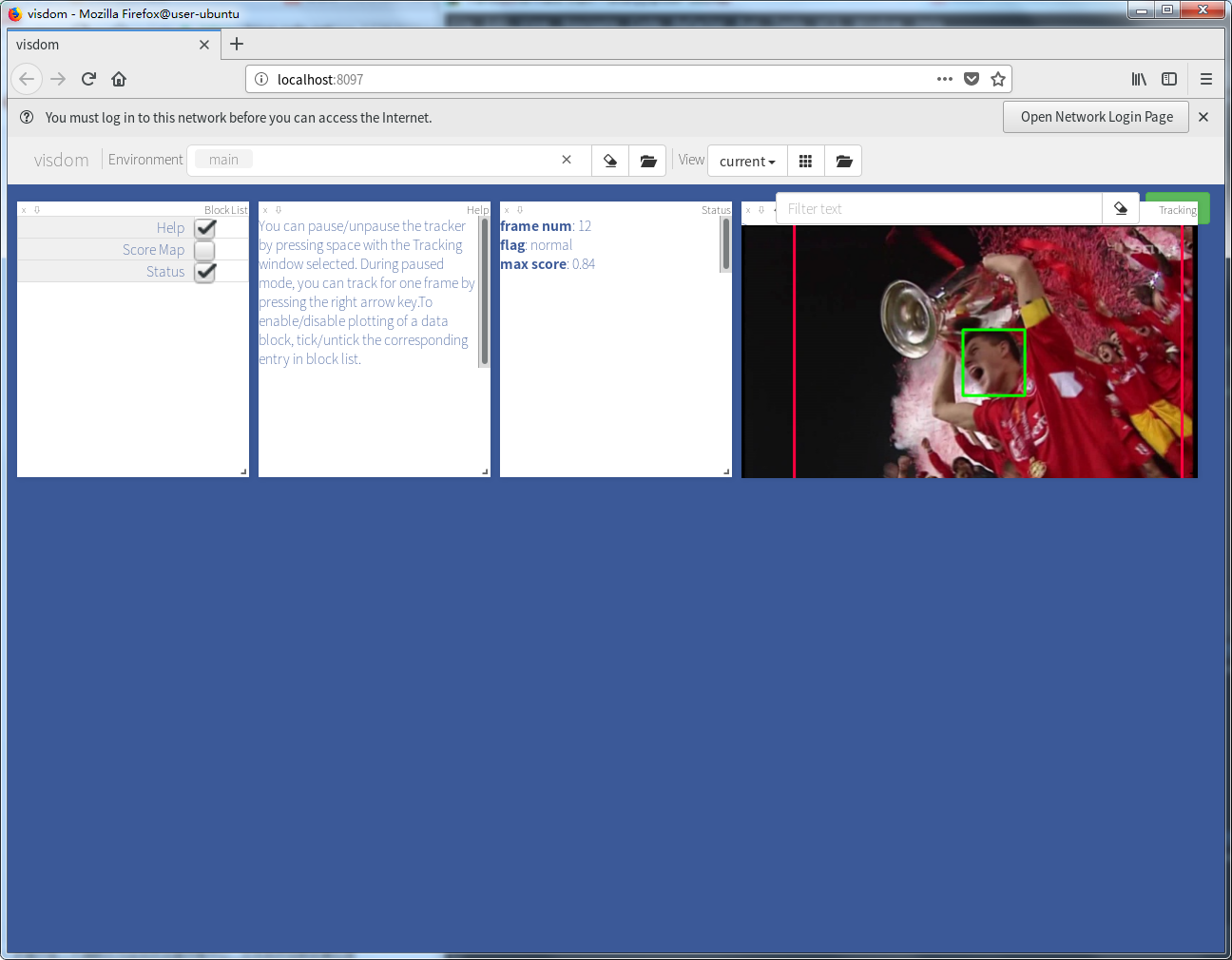Open the View current dropdown
Image resolution: width=1232 pixels, height=960 pixels.
(747, 160)
